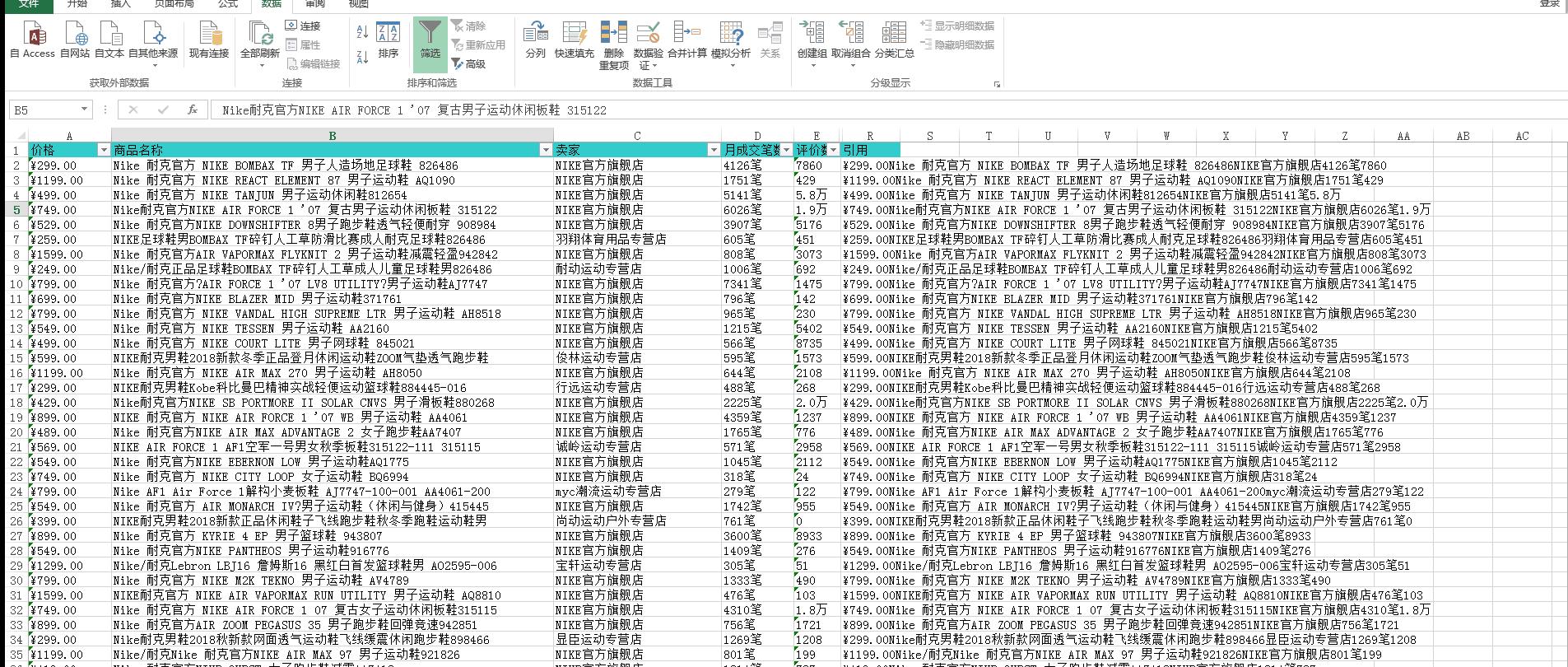This screenshot has height=667, width=1568.
Task: Open filter dropdown for 评价数 column
Action: click(833, 150)
